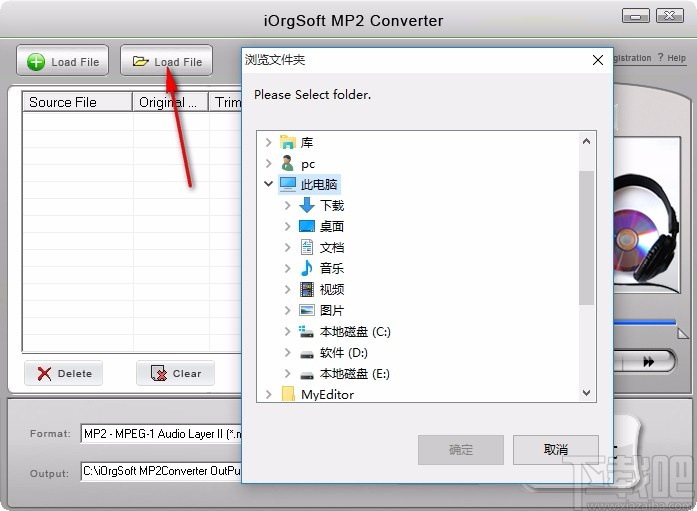Select the 软件 (D:) drive icon
Viewport: 697px width, 511px height.
[307, 354]
